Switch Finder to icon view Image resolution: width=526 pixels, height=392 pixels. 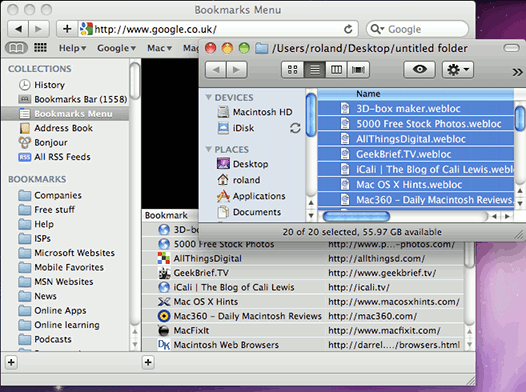293,70
